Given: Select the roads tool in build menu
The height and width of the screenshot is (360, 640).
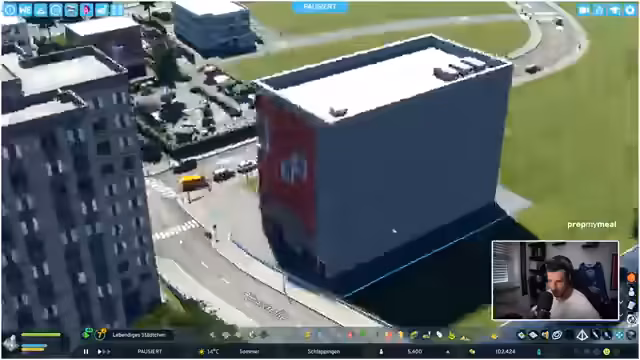Looking at the screenshot, I should [x=213, y=335].
